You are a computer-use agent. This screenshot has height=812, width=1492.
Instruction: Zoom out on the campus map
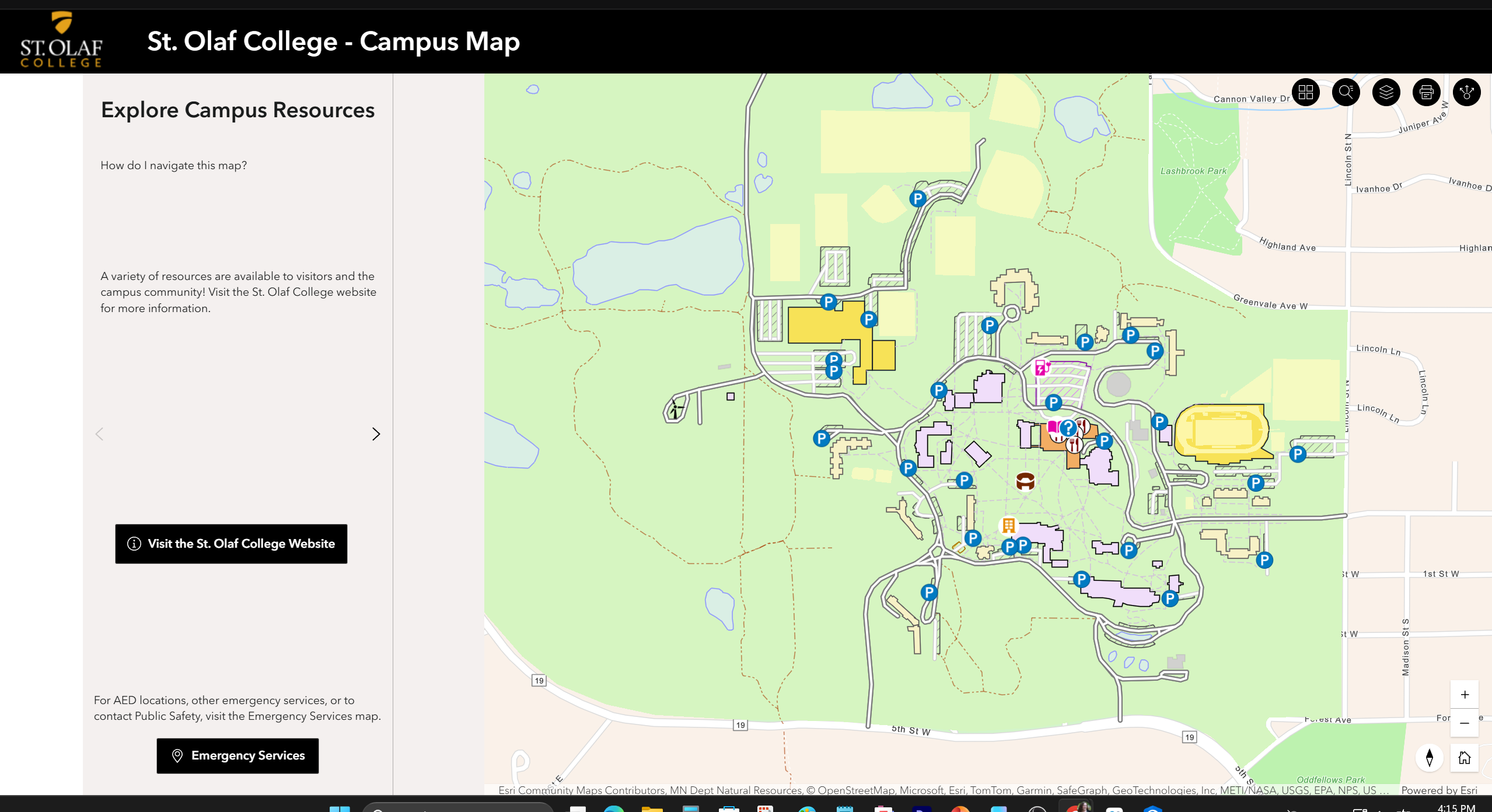pos(1465,723)
